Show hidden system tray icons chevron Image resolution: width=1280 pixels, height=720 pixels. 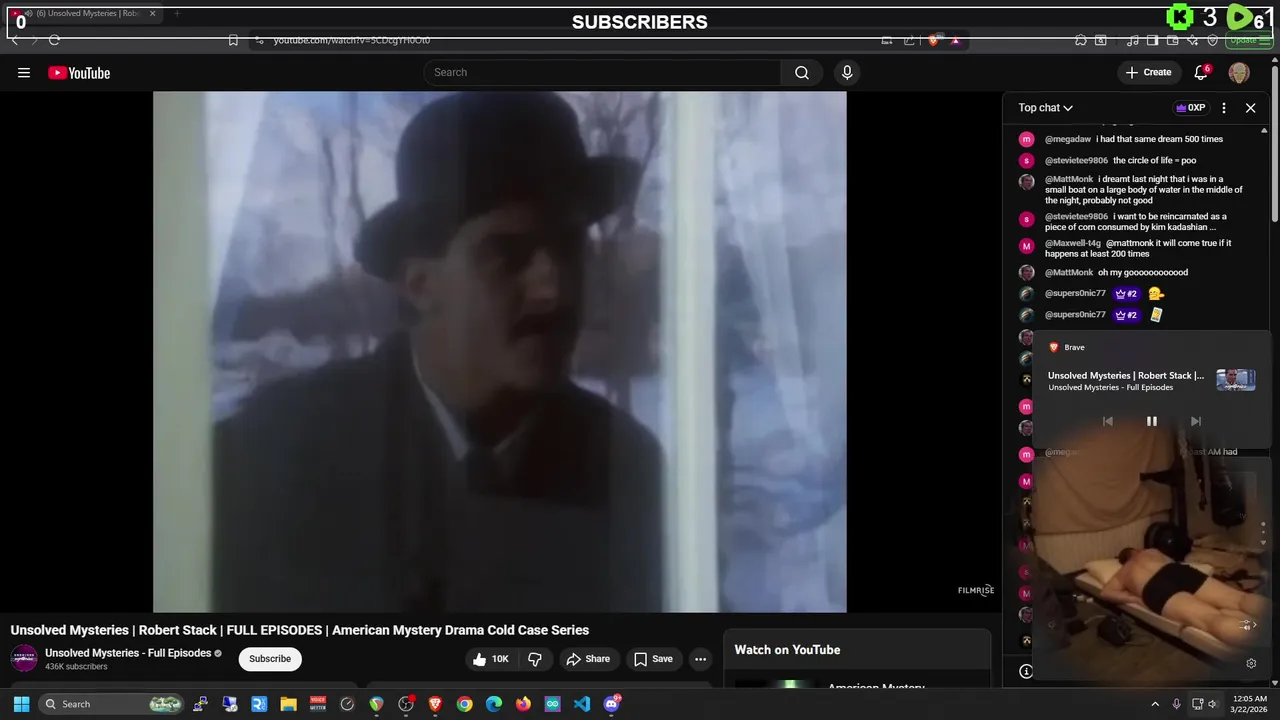pos(1155,704)
